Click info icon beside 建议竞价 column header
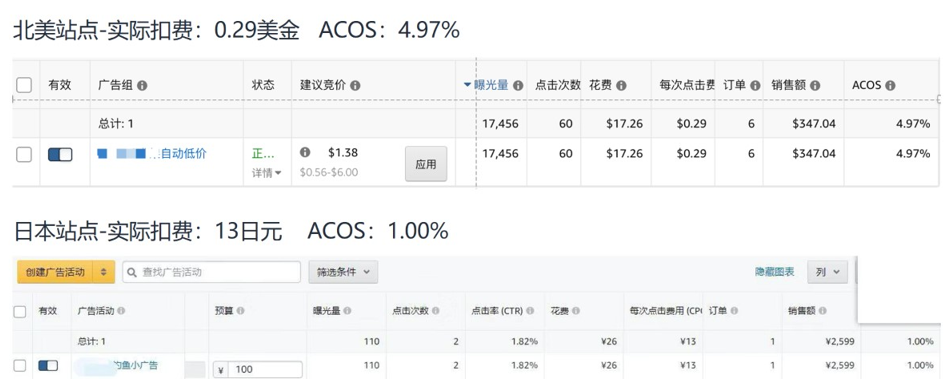 (355, 86)
